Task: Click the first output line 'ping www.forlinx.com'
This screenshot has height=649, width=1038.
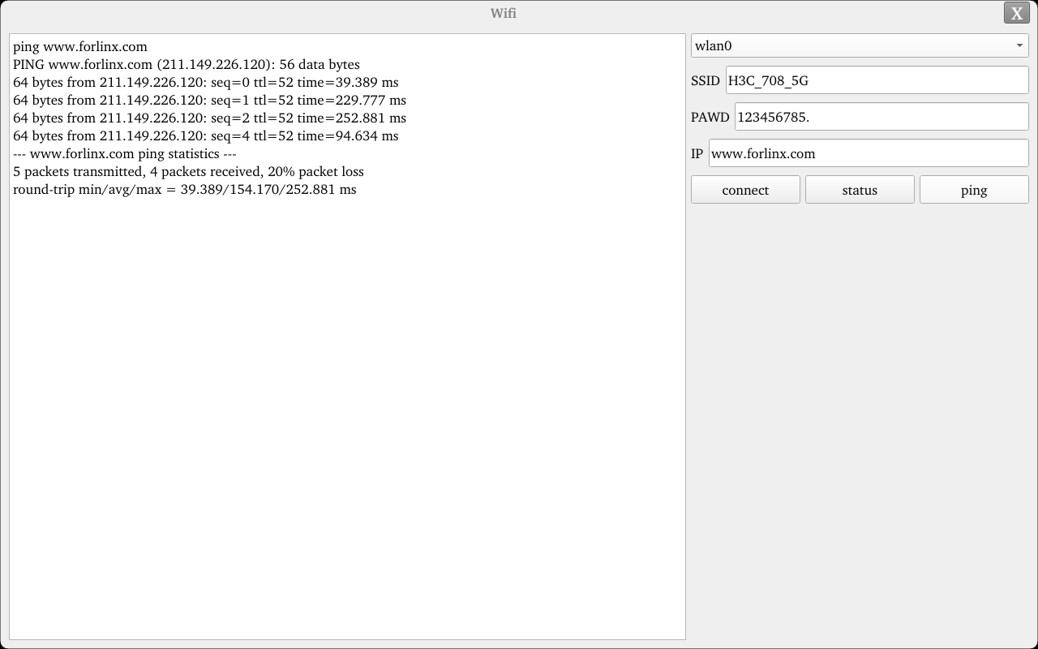Action: (x=80, y=47)
